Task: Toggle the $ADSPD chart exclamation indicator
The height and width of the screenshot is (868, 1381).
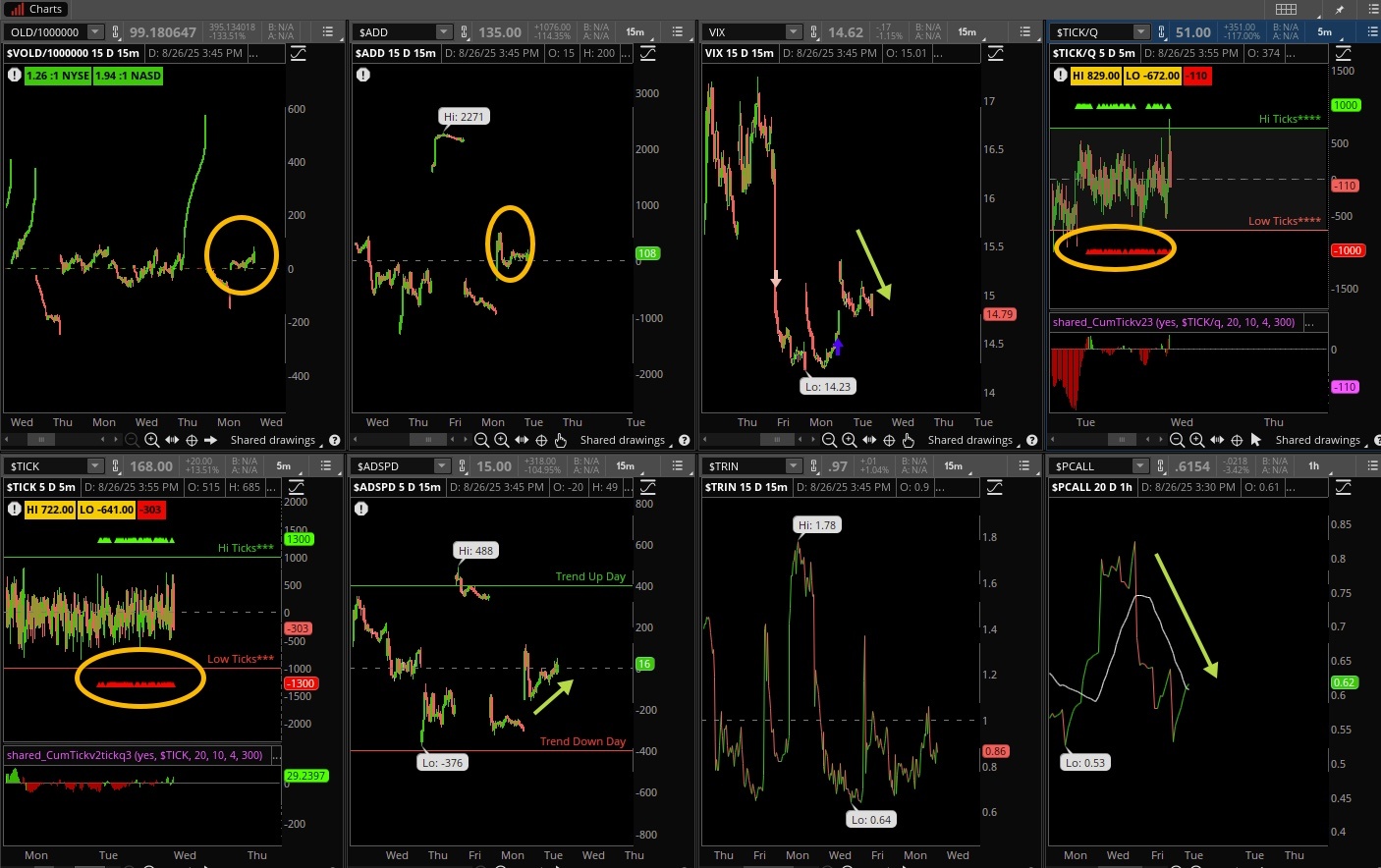Action: point(362,509)
